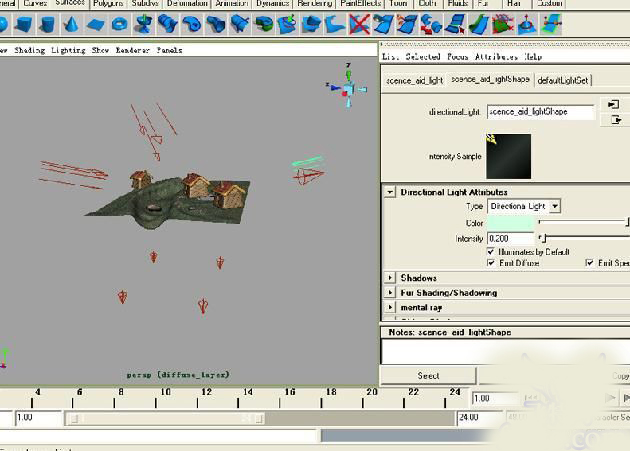630x451 pixels.
Task: Click the Birail surface shelf icon
Action: pyautogui.click(x=240, y=24)
